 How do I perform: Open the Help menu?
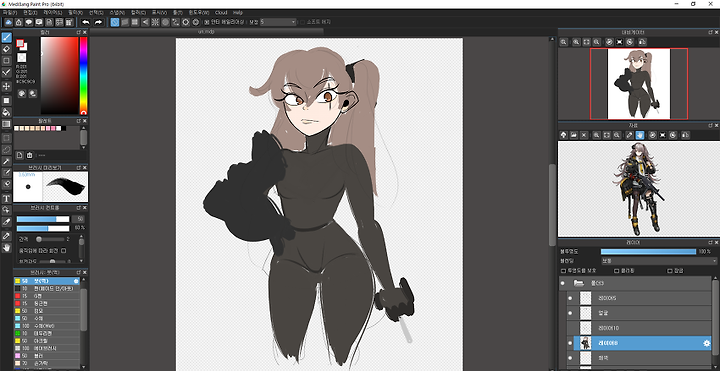237,12
